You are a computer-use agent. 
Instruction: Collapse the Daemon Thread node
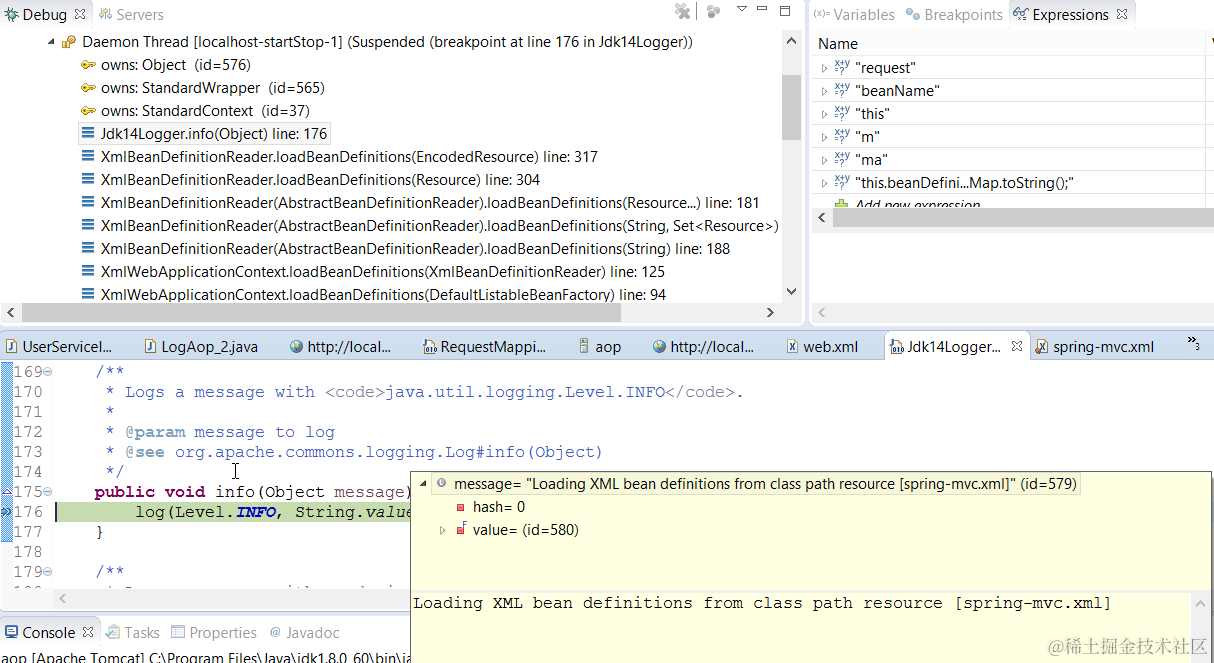[49, 43]
